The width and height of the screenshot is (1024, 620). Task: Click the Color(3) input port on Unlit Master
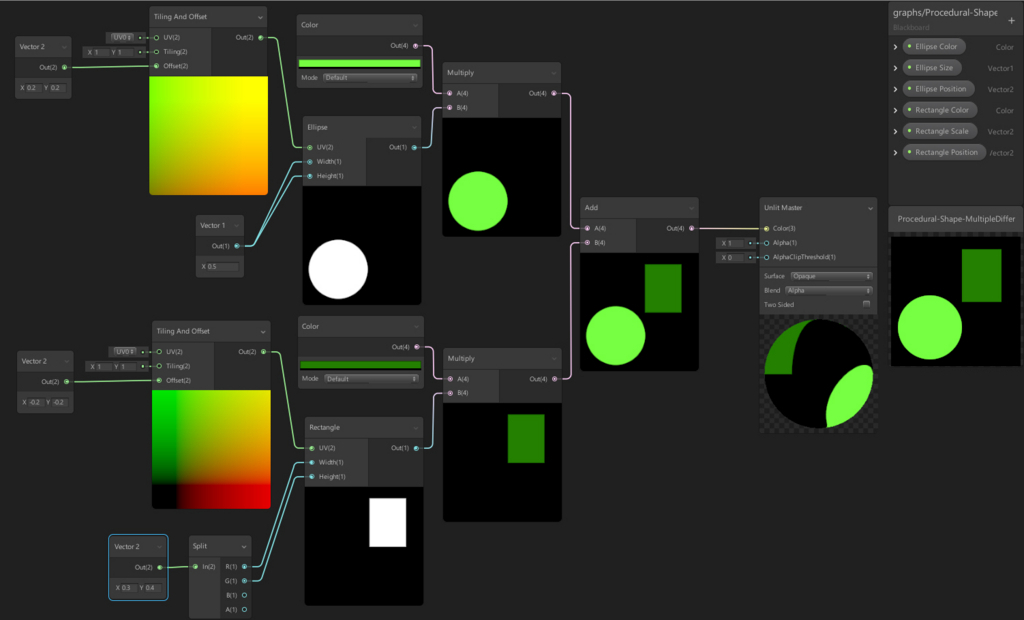click(x=766, y=229)
